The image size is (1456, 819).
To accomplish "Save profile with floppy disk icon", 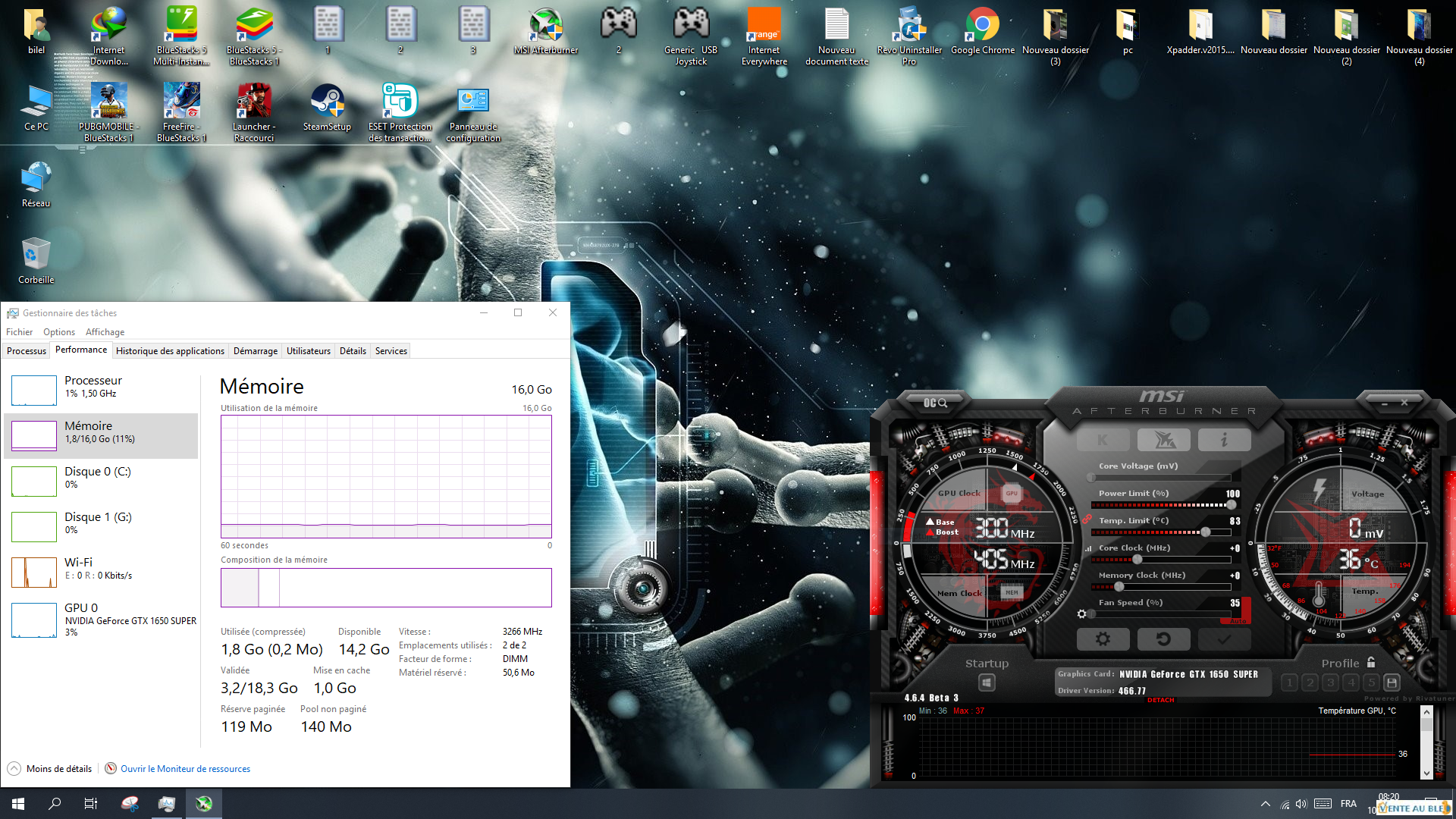I will (x=1392, y=682).
